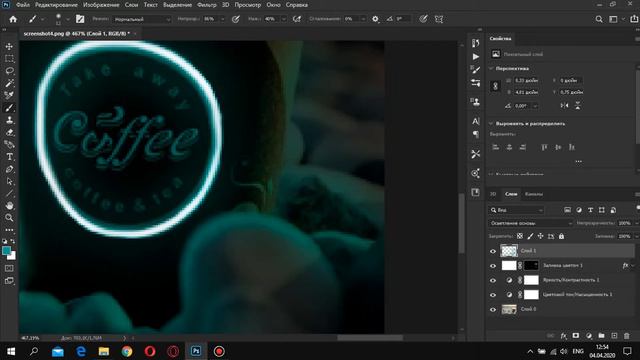Open the Edit Toolbar three-dots button
This screenshot has height=360, width=640.
pos(9,230)
